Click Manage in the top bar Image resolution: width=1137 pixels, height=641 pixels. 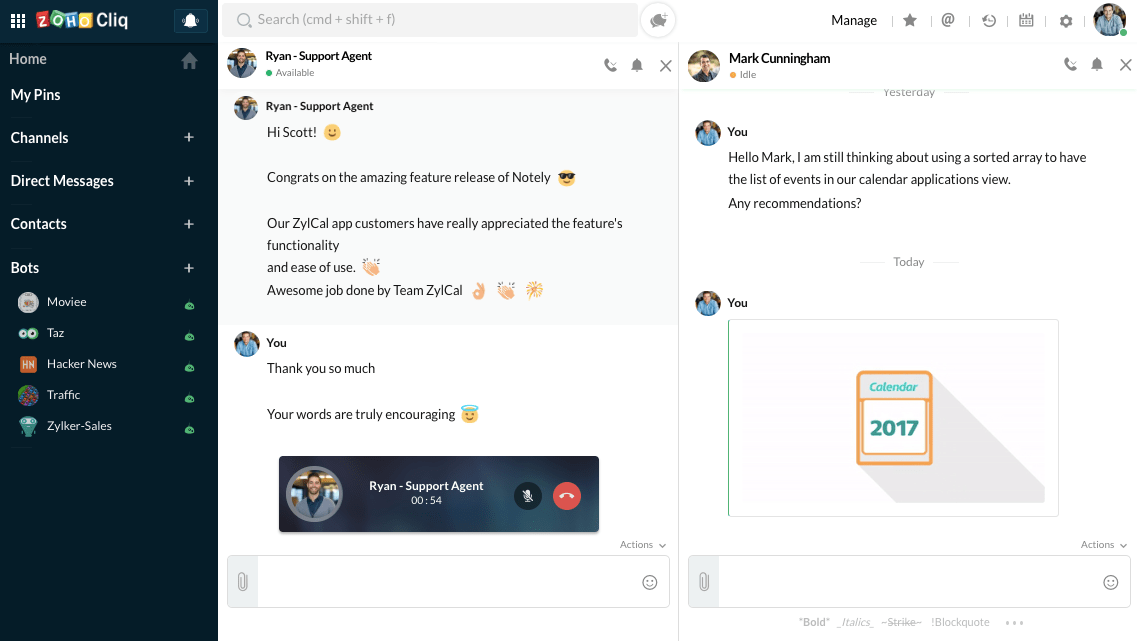pos(854,20)
